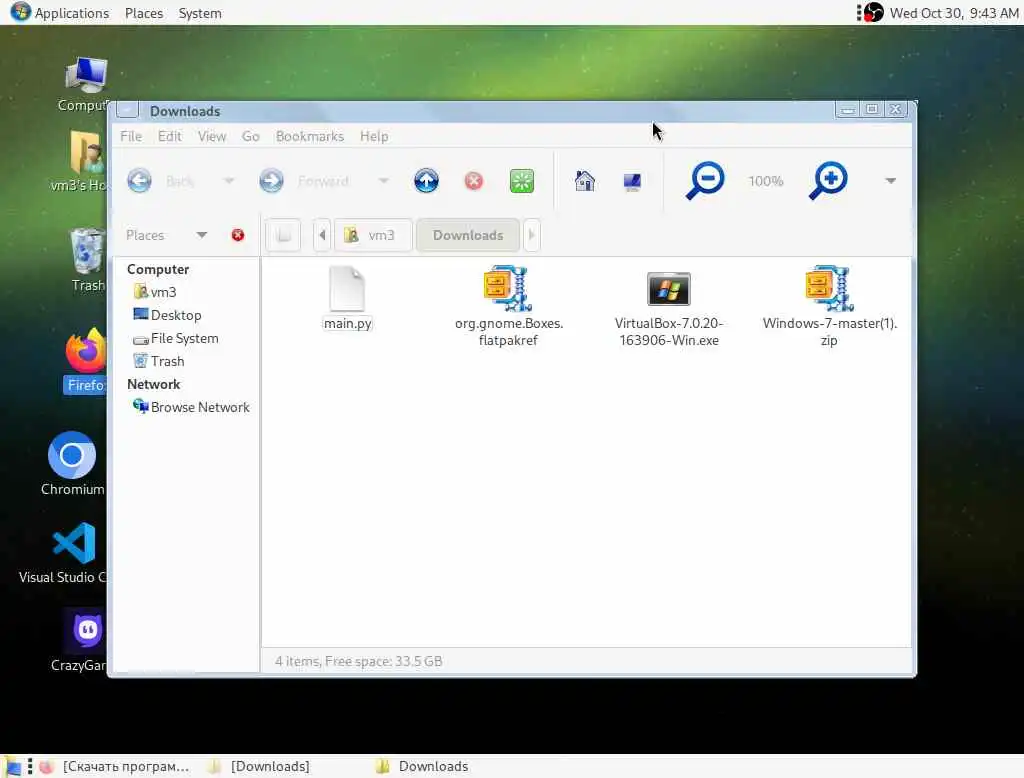Click the date and time clock

point(953,13)
